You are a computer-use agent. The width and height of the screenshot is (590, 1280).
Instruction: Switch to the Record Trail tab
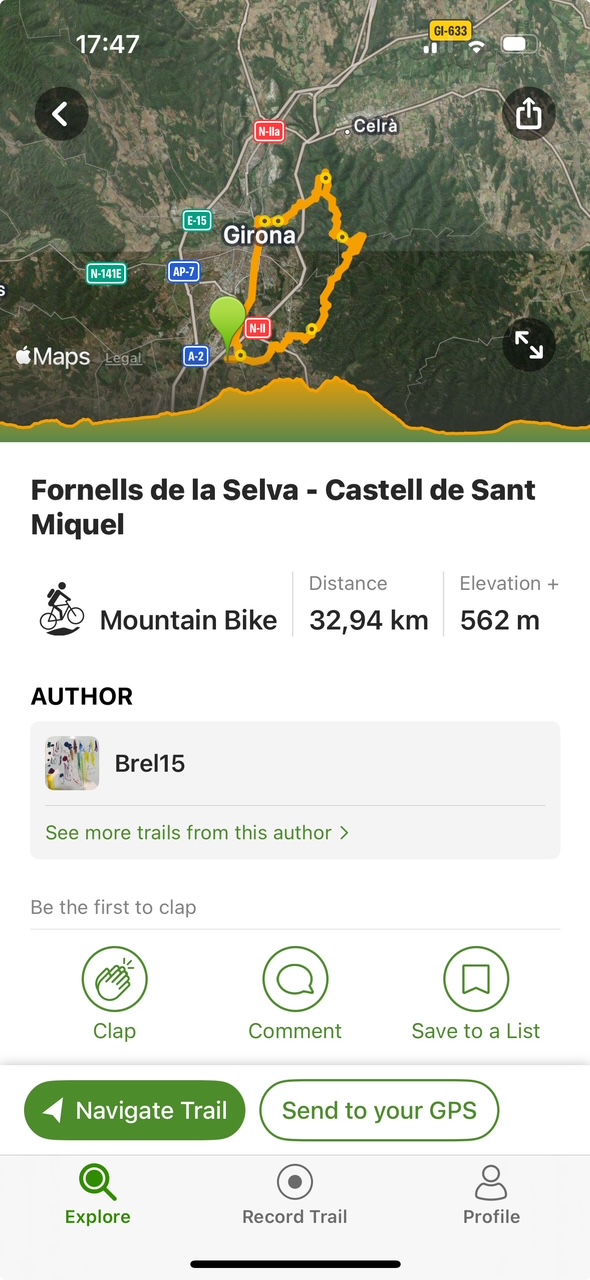coord(294,1192)
